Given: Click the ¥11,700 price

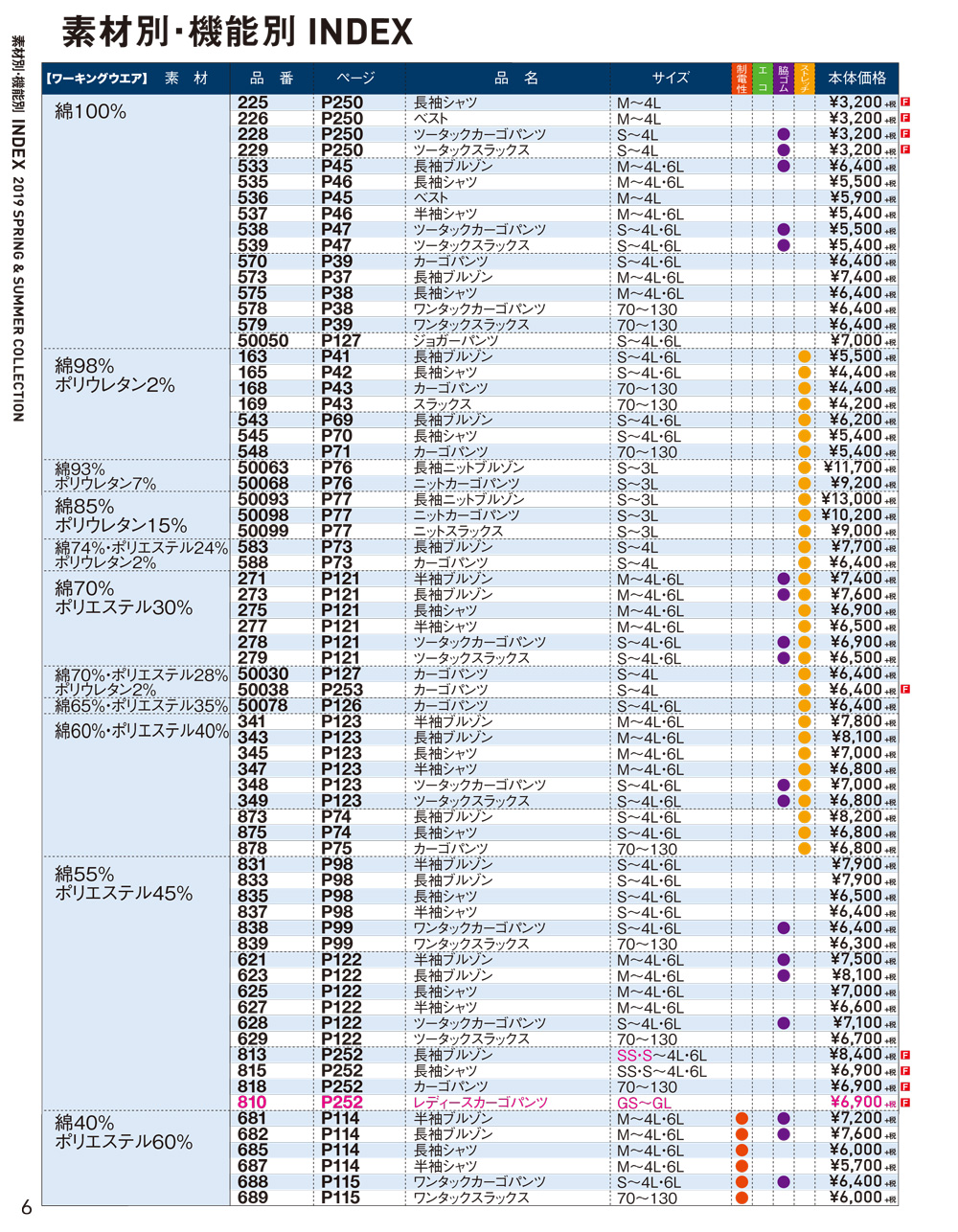Looking at the screenshot, I should 853,468.
